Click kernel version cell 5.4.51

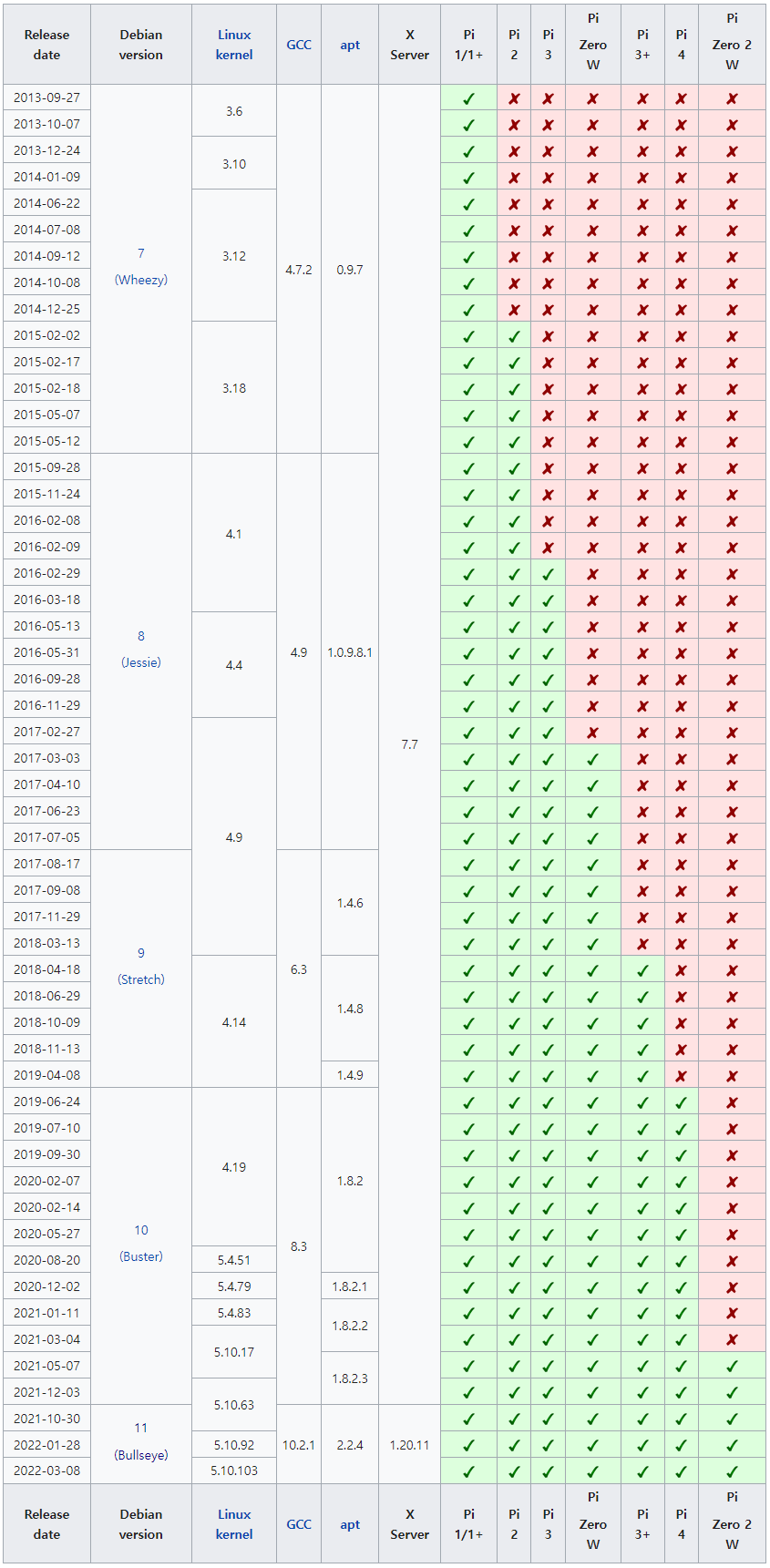234,1260
